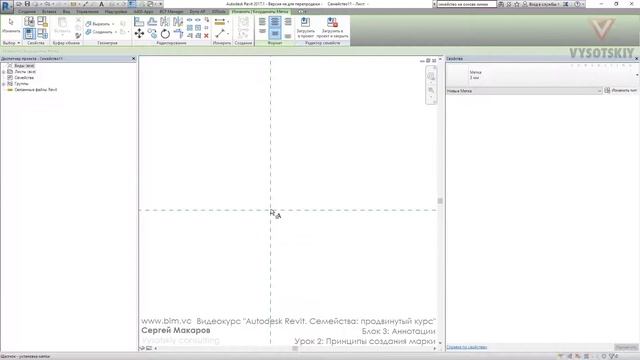Select the Mirror draw axis tool
The height and width of the screenshot is (360, 640).
click(178, 21)
